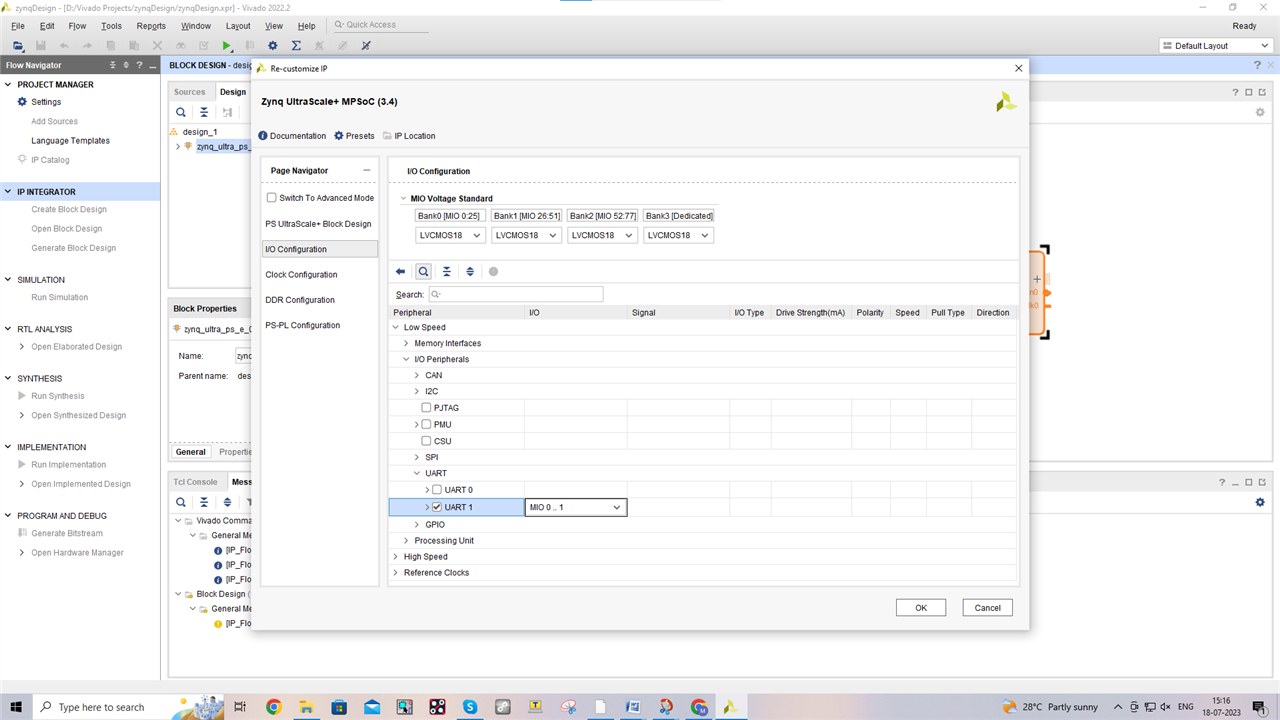Open the Documentation link in dialog
The image size is (1280, 720).
tap(292, 136)
